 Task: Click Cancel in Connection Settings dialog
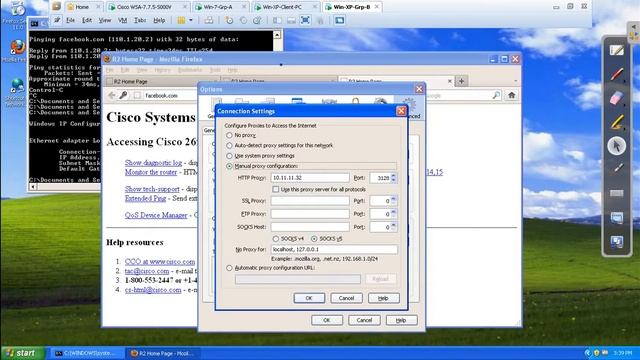pyautogui.click(x=346, y=298)
